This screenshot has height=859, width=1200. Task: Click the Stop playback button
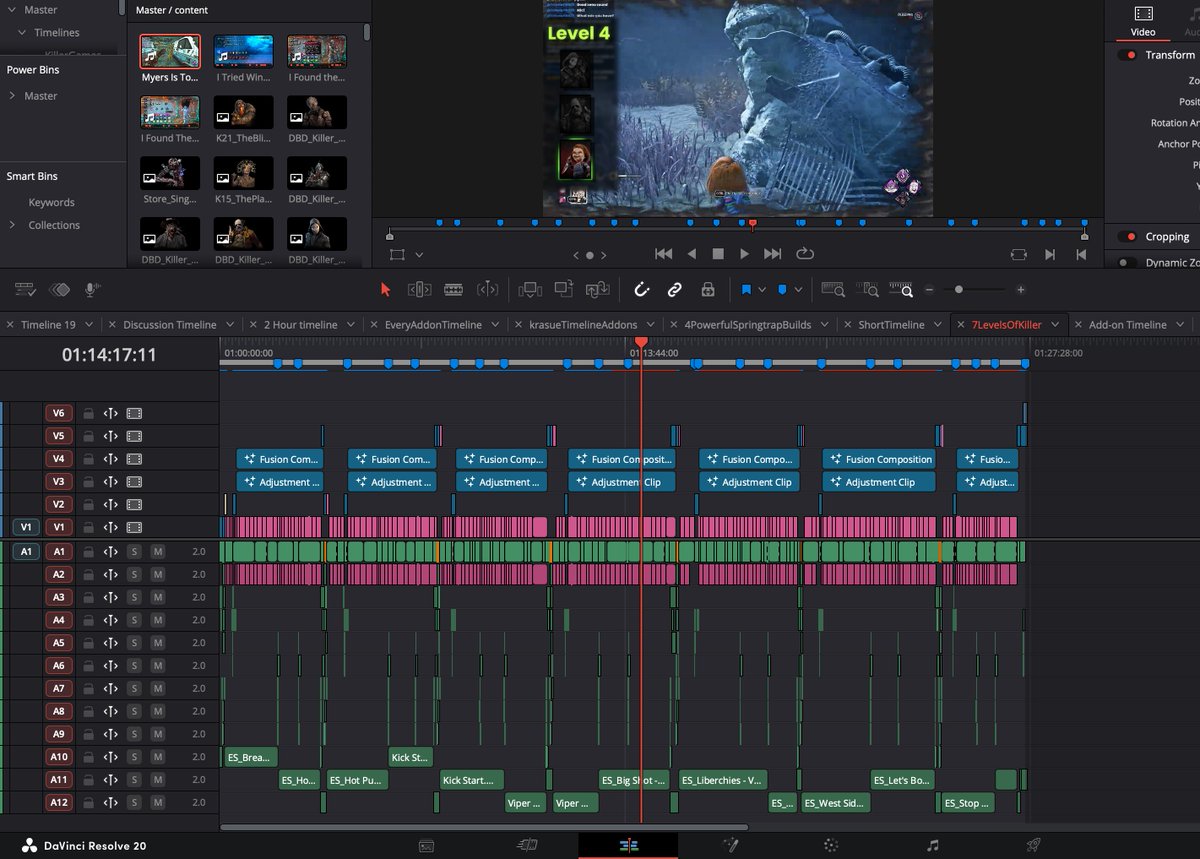coord(717,255)
